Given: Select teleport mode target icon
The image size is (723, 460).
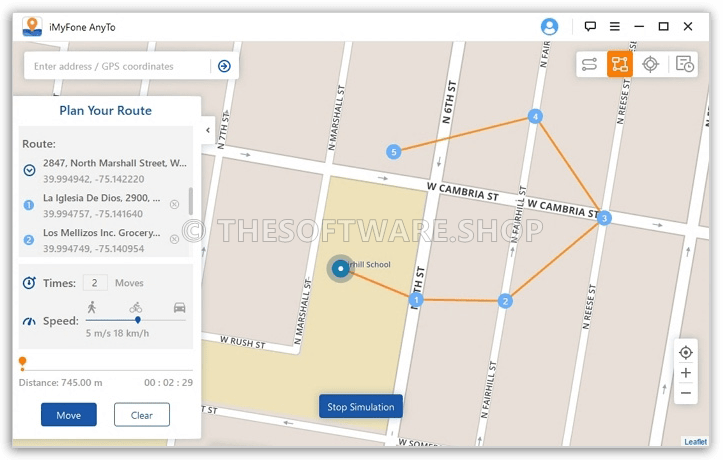Looking at the screenshot, I should (650, 64).
